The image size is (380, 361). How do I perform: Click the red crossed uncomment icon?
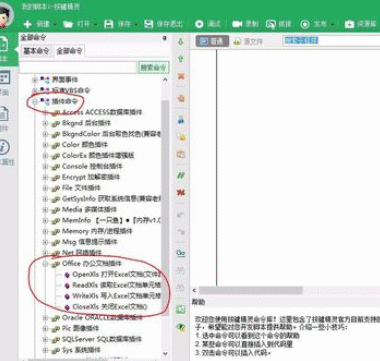coord(181,193)
